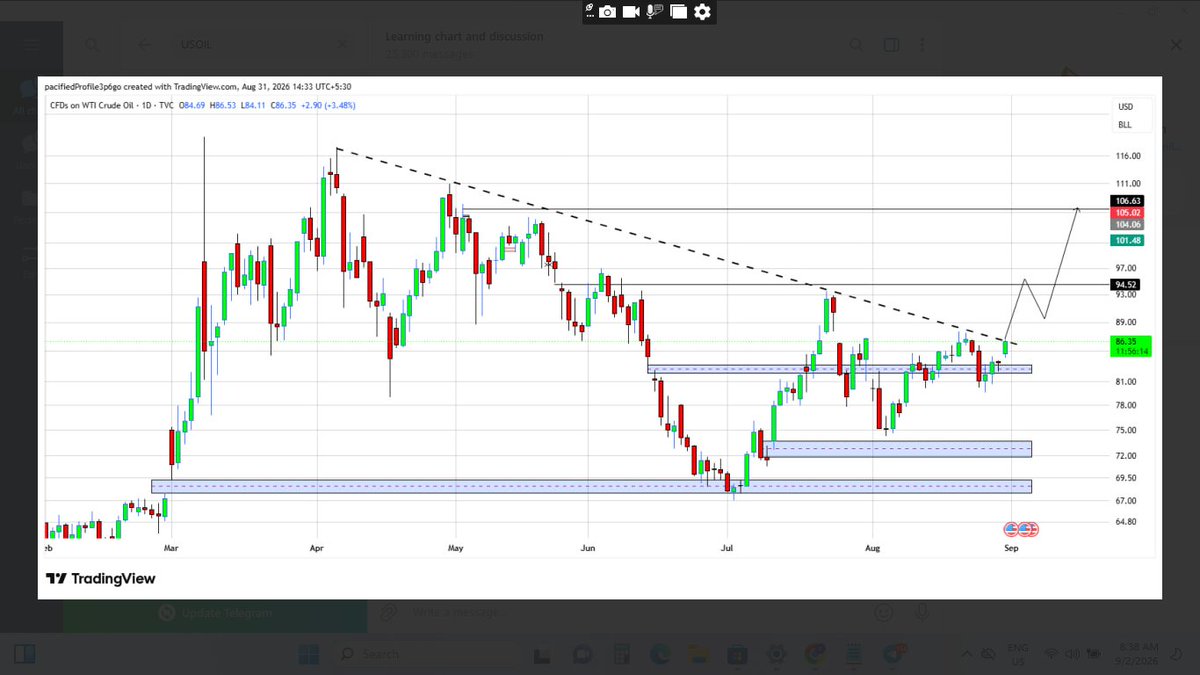The height and width of the screenshot is (675, 1200).
Task: Open the taskbar clock showing 8:38 AM
Action: (1138, 655)
